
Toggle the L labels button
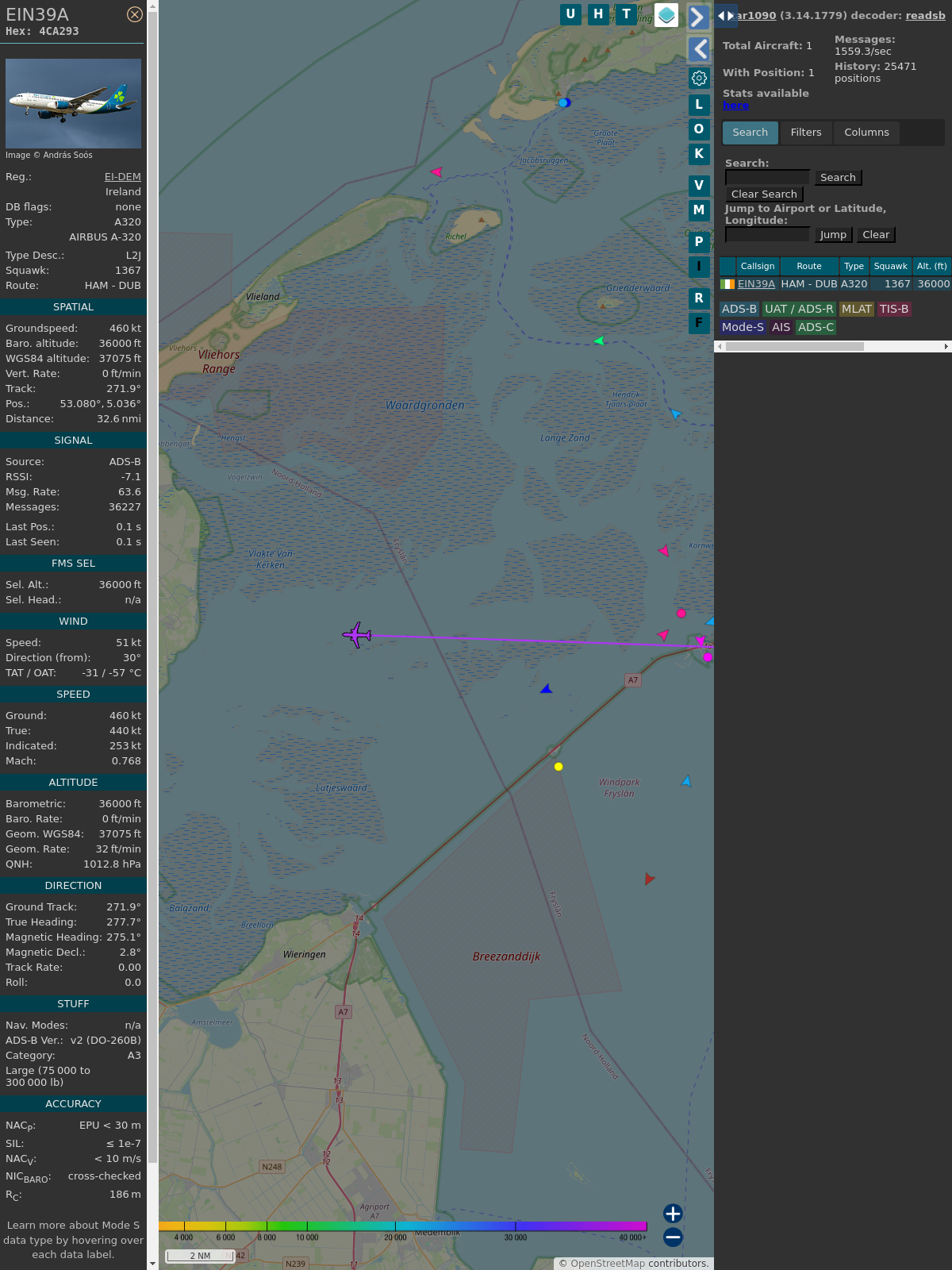pyautogui.click(x=699, y=105)
